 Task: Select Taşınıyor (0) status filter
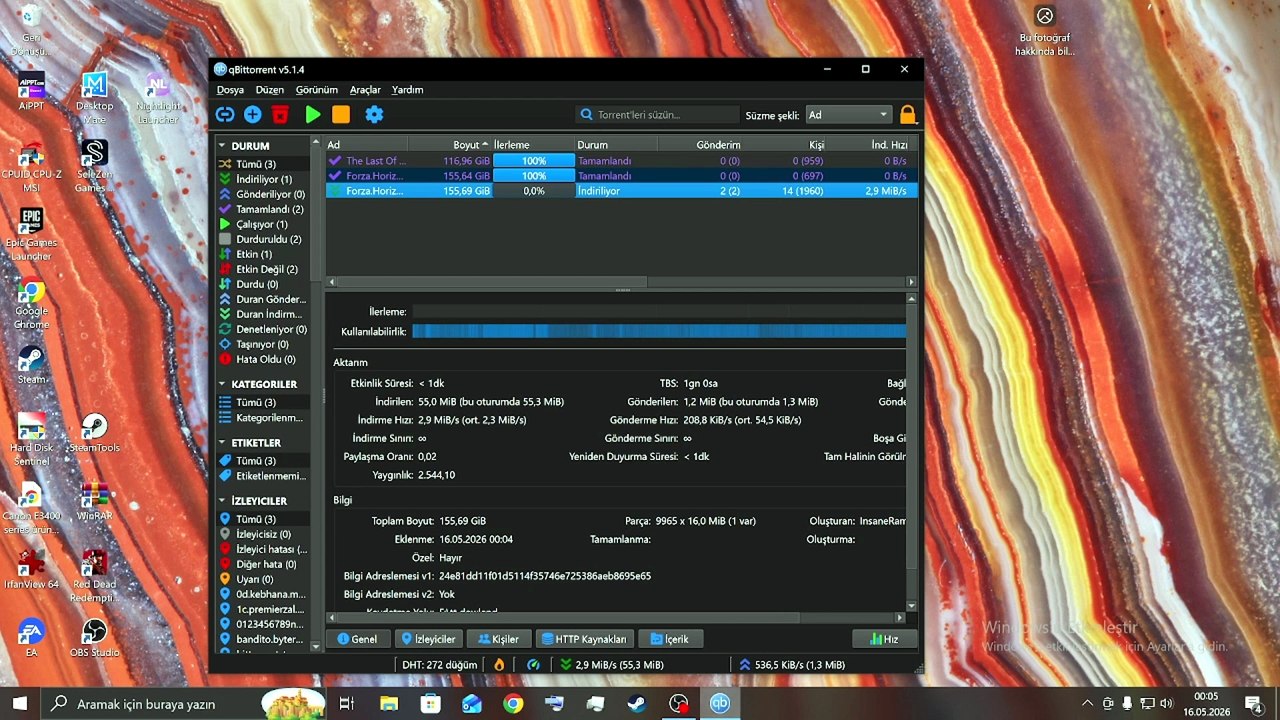(x=263, y=344)
